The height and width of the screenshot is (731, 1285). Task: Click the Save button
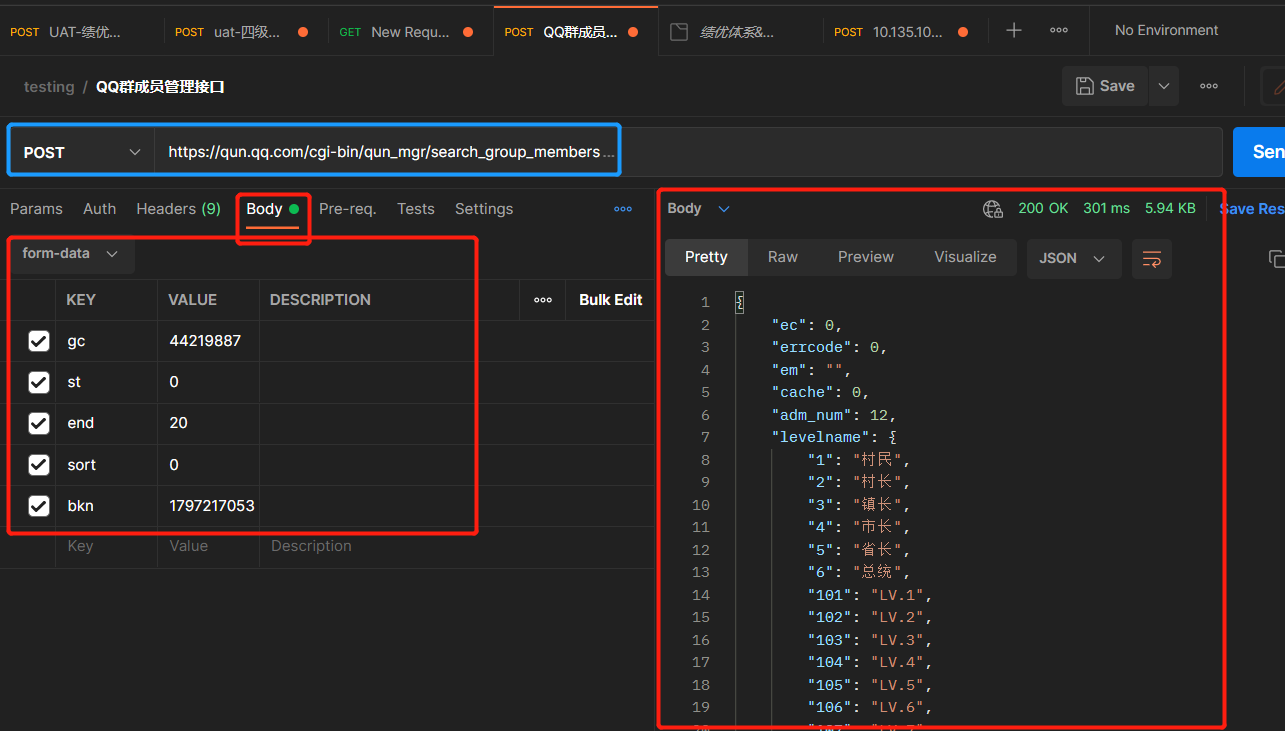pyautogui.click(x=1106, y=86)
